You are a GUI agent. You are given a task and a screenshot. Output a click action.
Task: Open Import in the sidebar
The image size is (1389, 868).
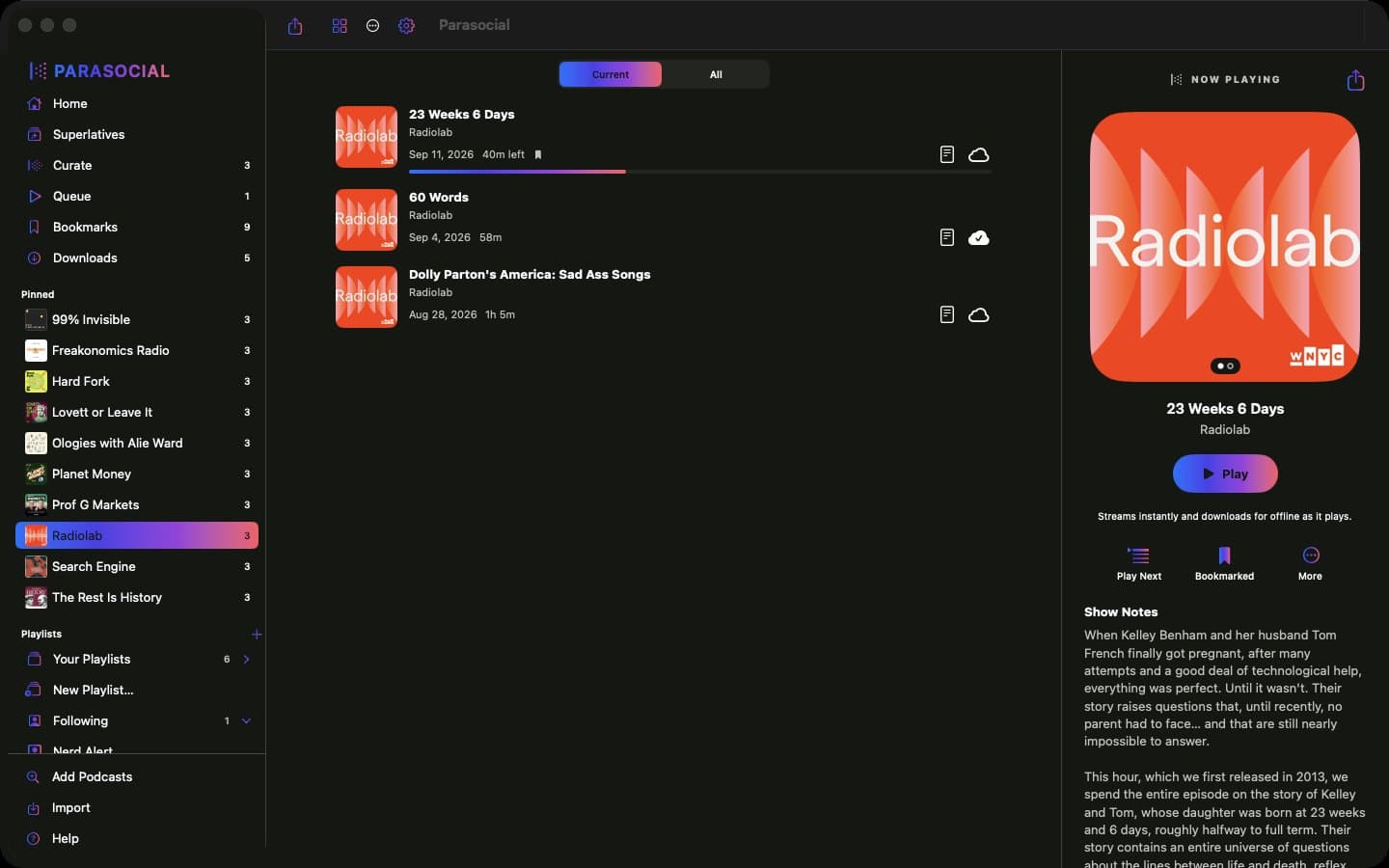click(137, 807)
